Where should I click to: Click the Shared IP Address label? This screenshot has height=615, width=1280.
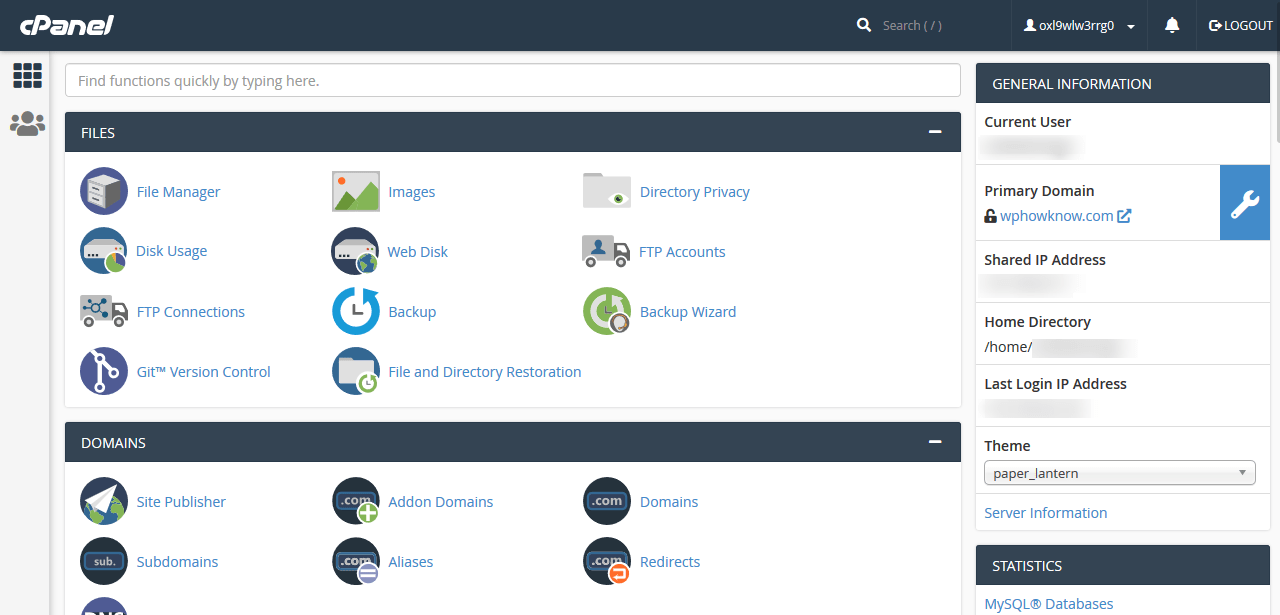1045,260
